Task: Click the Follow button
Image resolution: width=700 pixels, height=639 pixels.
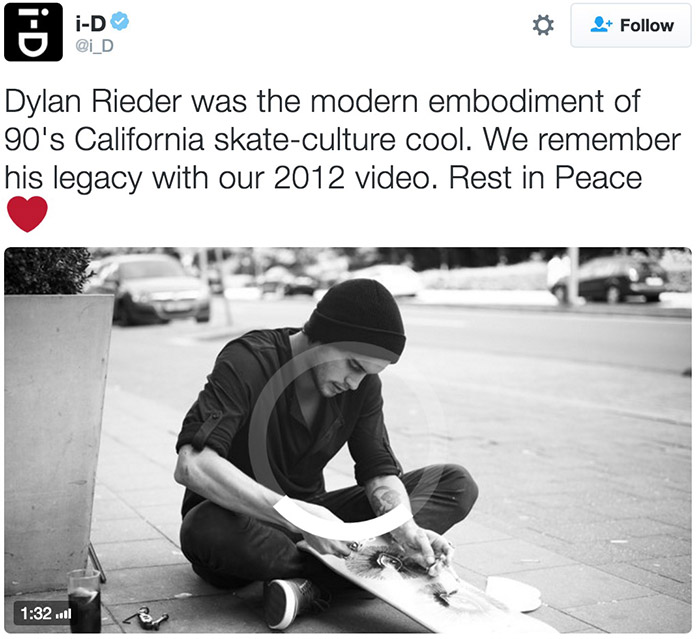Action: [631, 26]
